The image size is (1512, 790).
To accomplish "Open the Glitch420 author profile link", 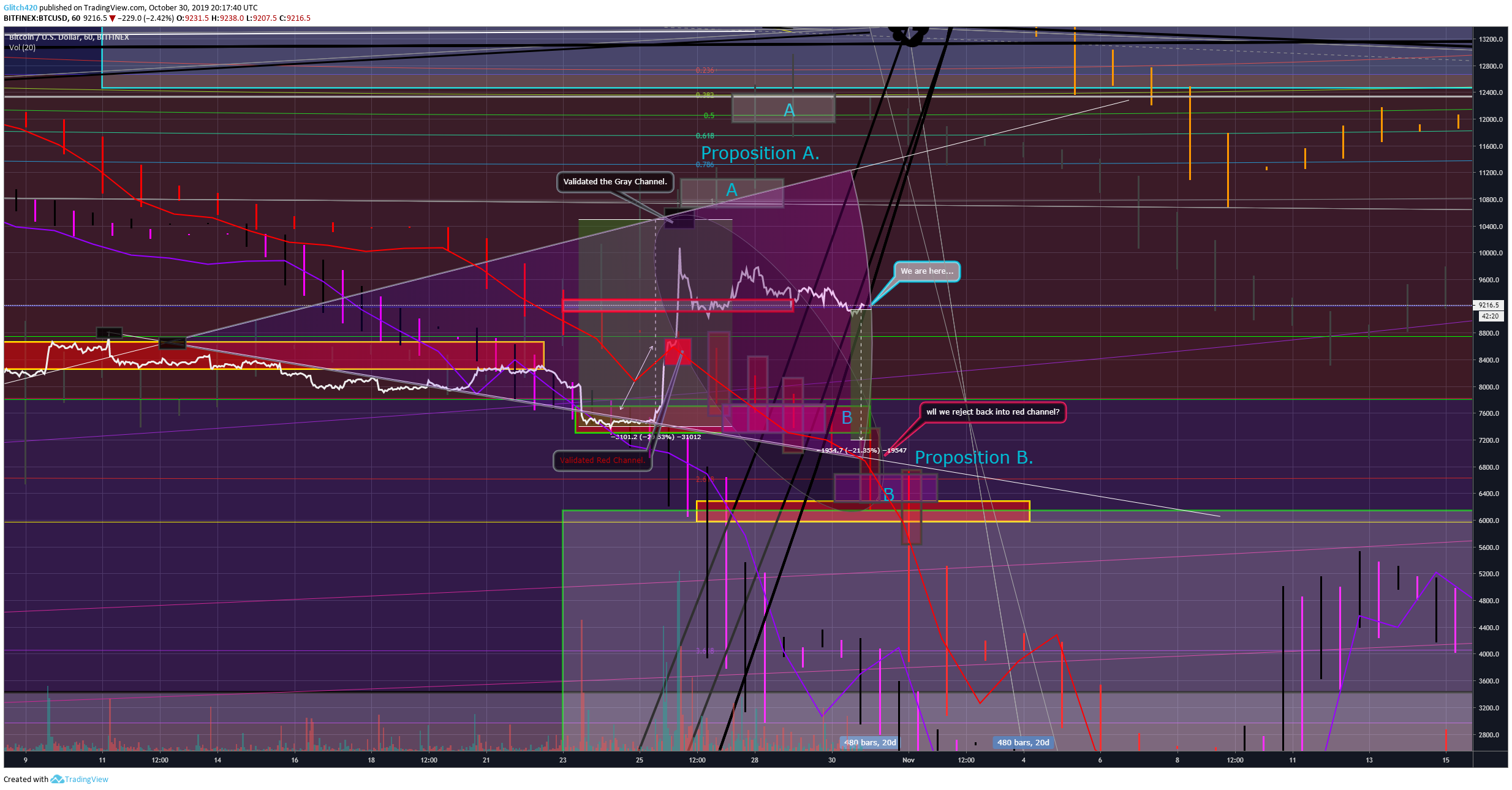I will (x=20, y=8).
